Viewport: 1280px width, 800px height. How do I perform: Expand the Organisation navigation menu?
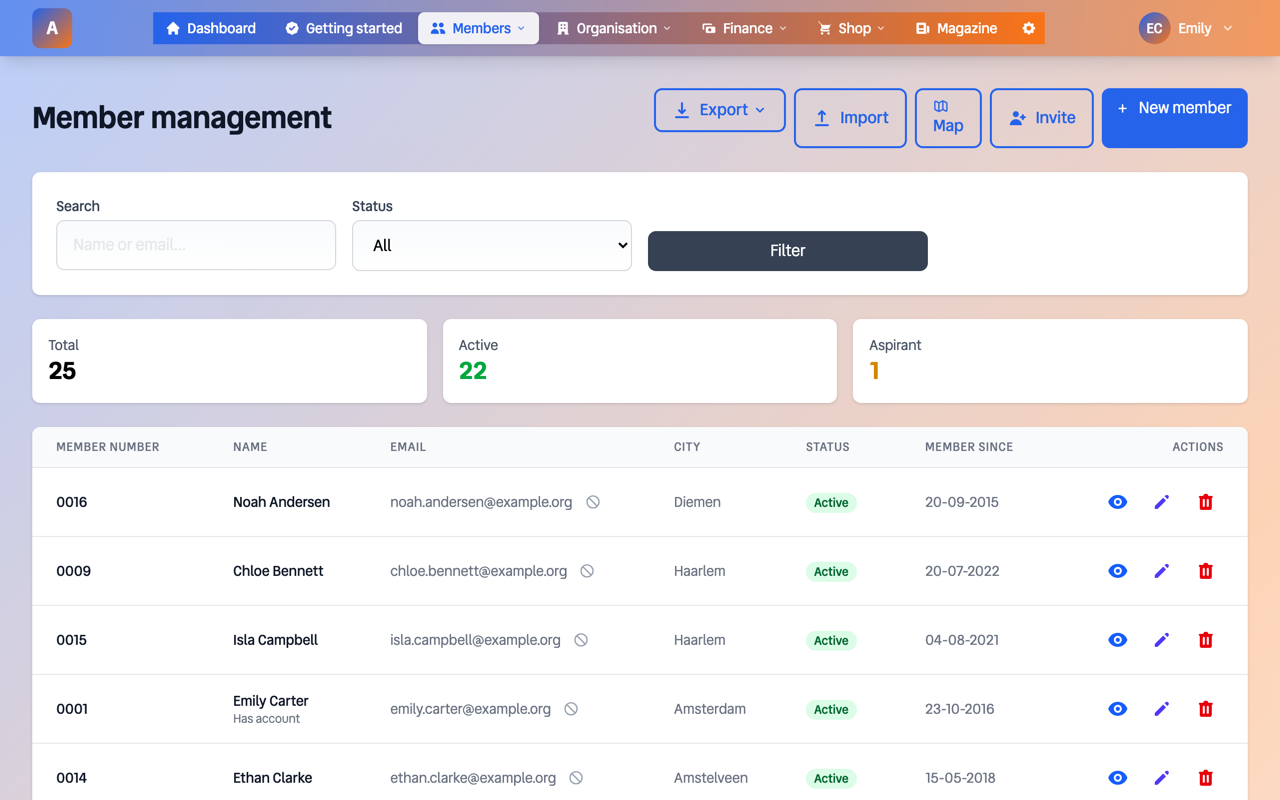pos(614,28)
